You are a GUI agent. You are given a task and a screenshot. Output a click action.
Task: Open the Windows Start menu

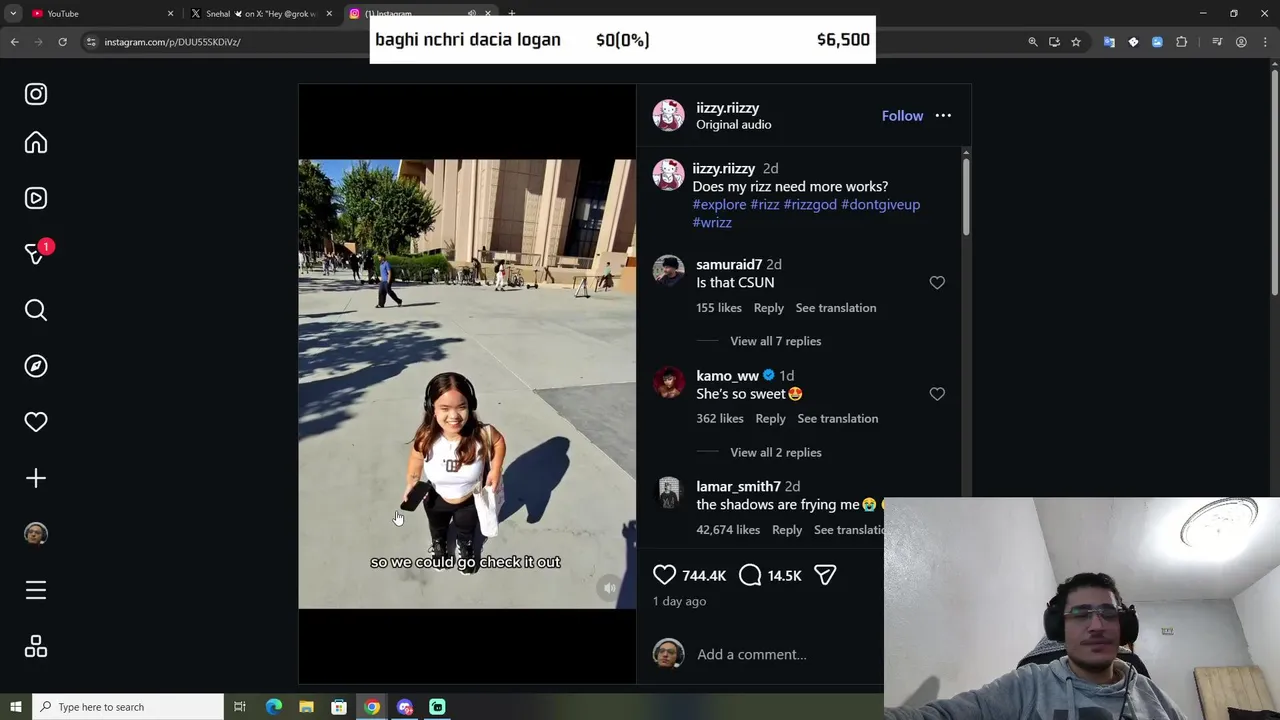click(x=15, y=707)
